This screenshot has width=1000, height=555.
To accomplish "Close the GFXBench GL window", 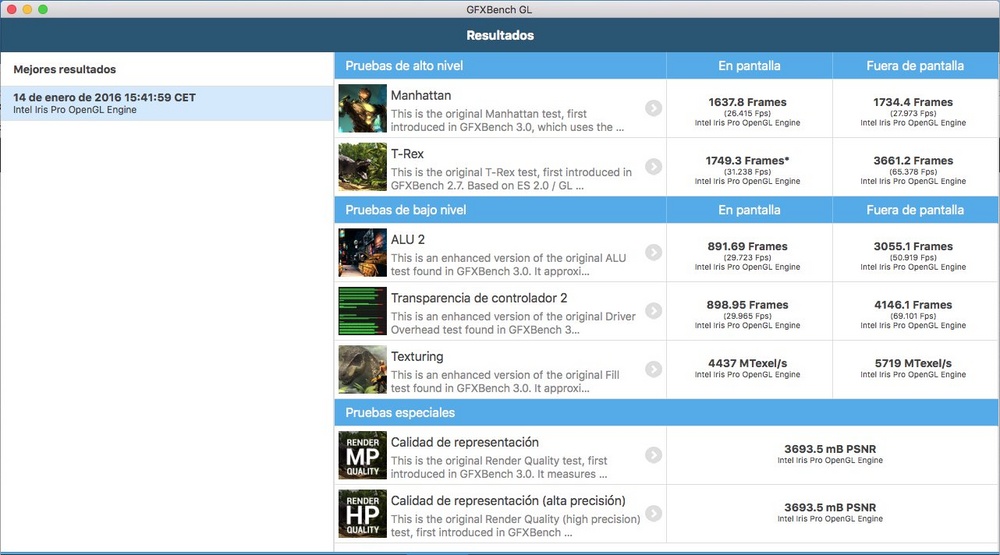I will [11, 9].
